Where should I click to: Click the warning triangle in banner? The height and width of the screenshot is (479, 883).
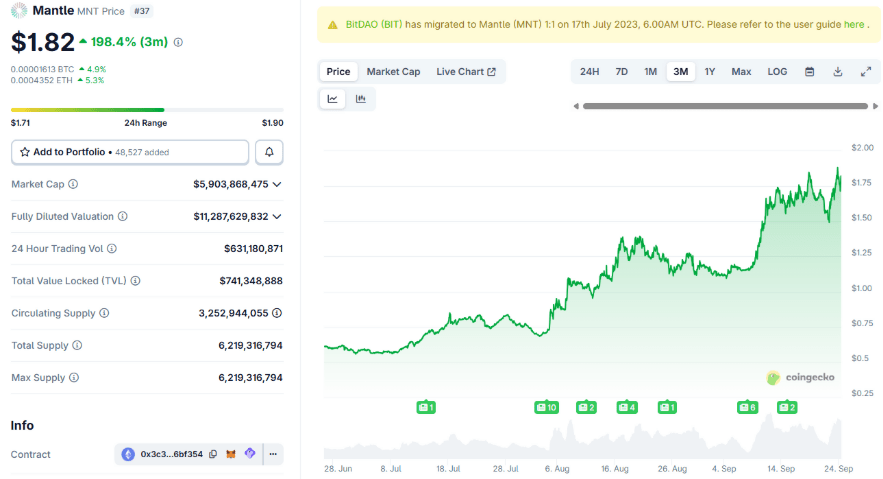pyautogui.click(x=333, y=25)
